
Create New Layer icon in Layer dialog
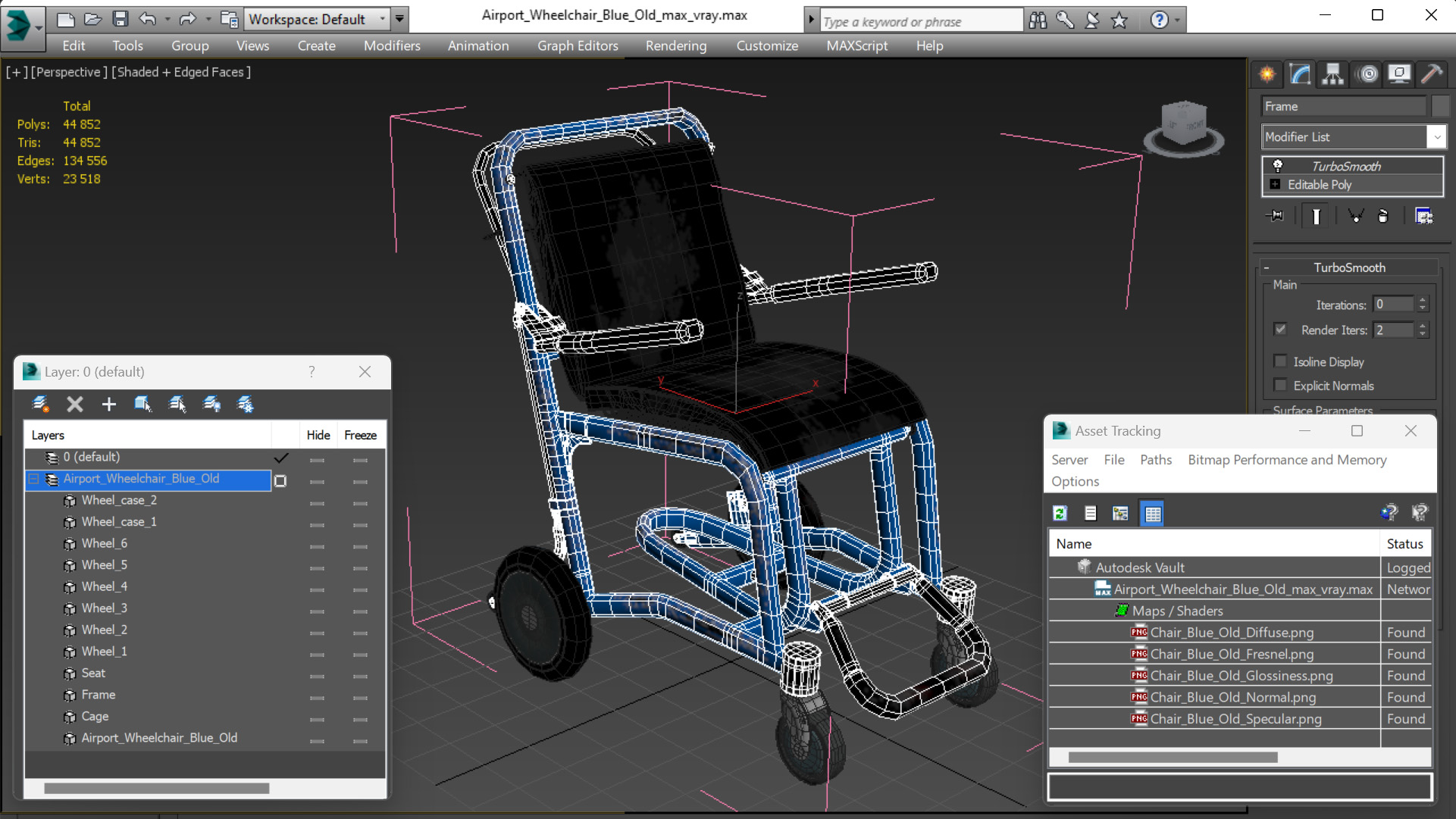pos(41,404)
